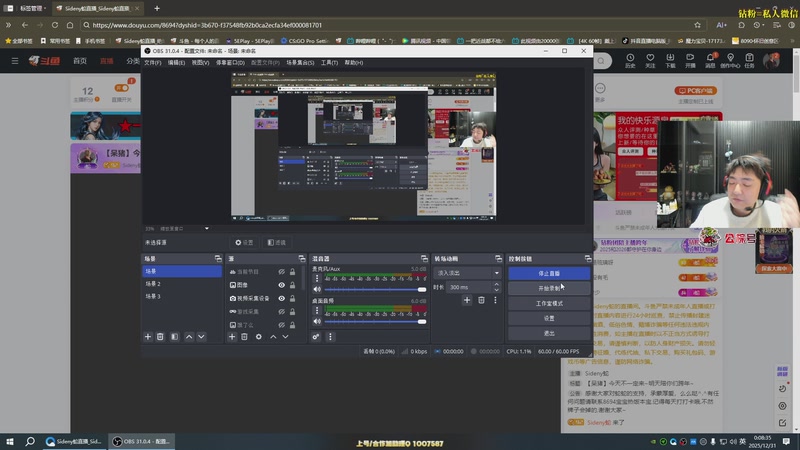Open OBS 文件(F) menu
This screenshot has width=800, height=450.
(x=153, y=63)
